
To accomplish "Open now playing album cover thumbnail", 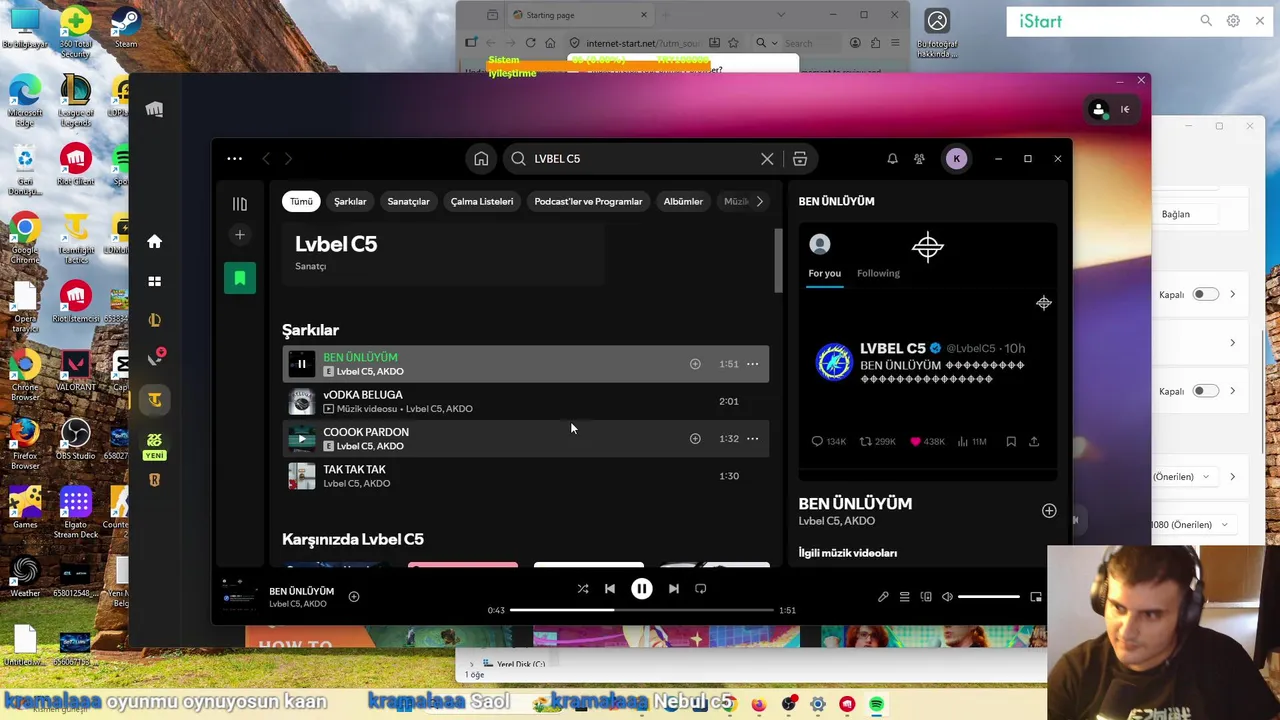I will click(x=239, y=597).
